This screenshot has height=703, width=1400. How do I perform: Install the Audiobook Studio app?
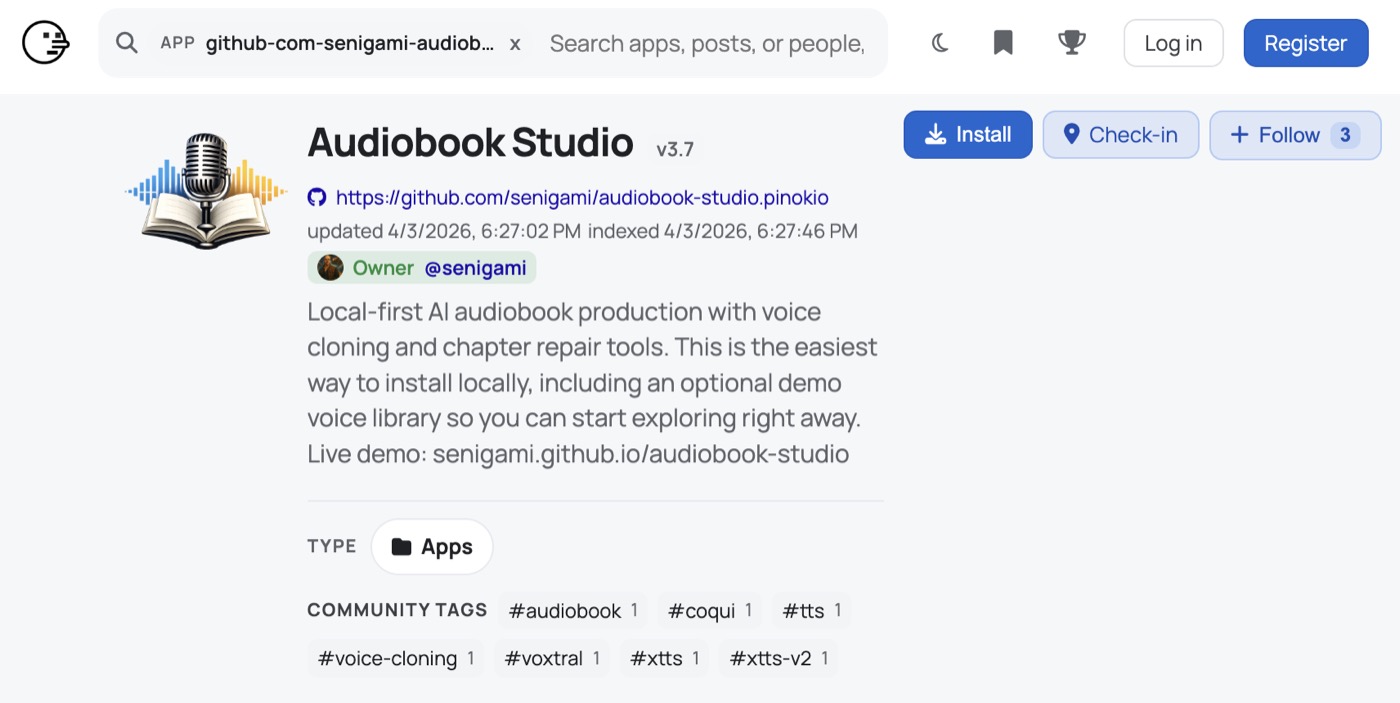(967, 135)
